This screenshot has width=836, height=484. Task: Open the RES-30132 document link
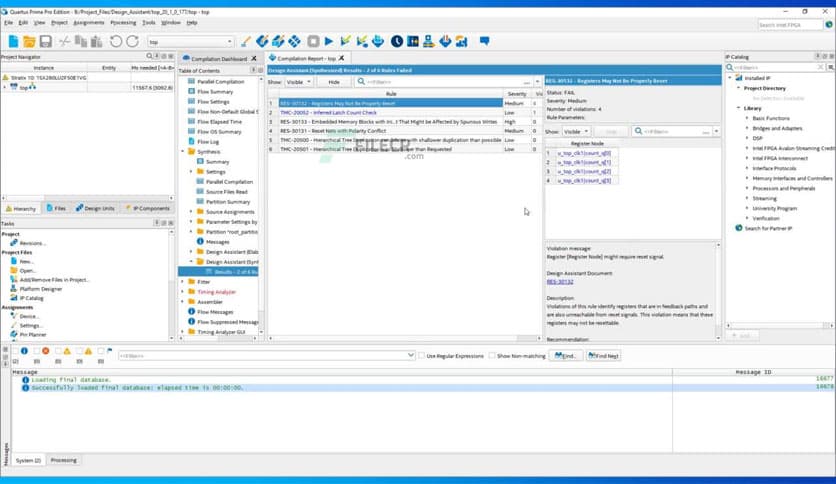click(560, 281)
